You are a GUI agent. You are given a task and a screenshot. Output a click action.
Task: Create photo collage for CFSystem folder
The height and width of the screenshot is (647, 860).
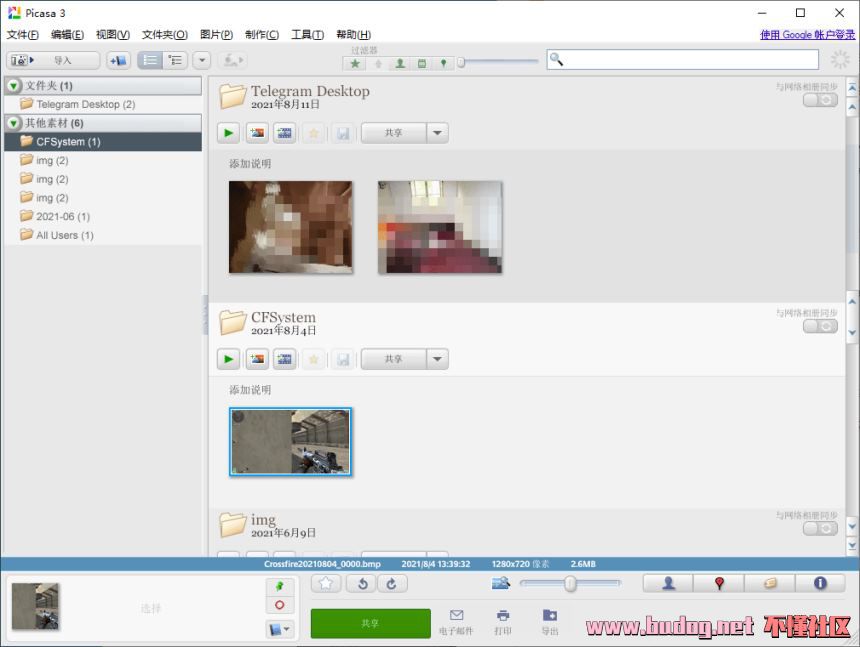(x=257, y=359)
